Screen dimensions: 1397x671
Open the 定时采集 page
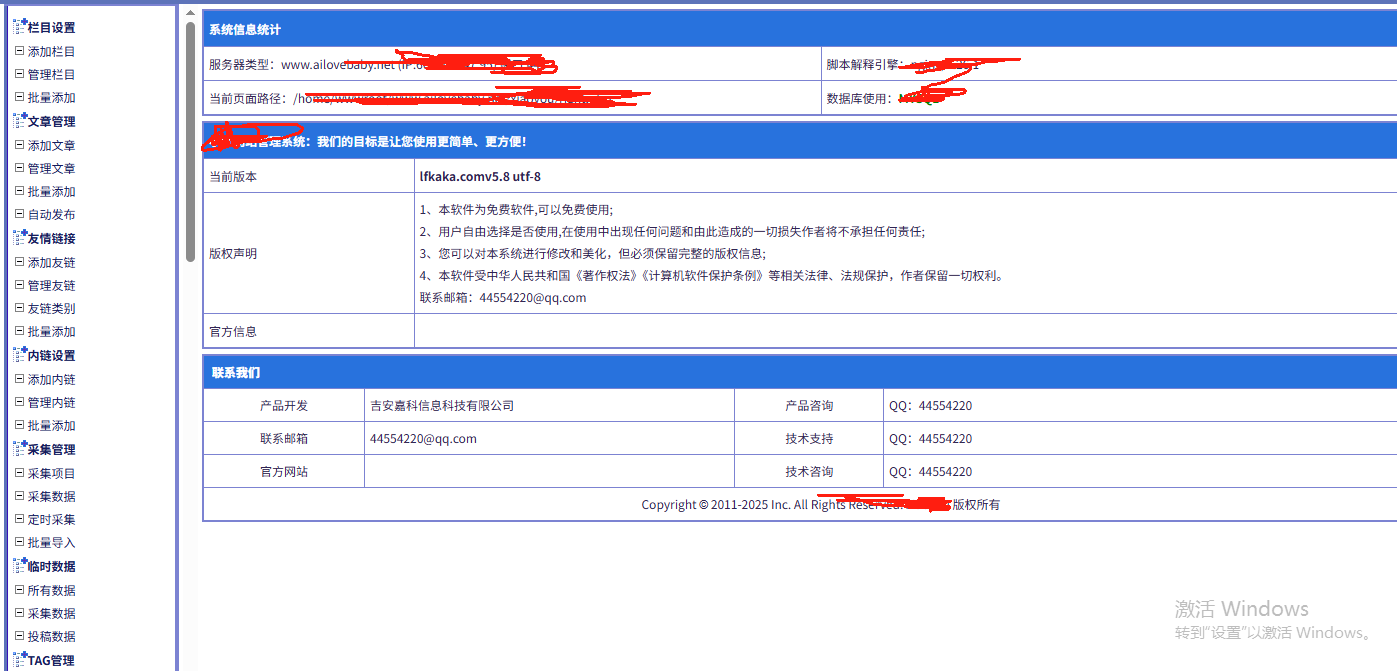pyautogui.click(x=51, y=519)
